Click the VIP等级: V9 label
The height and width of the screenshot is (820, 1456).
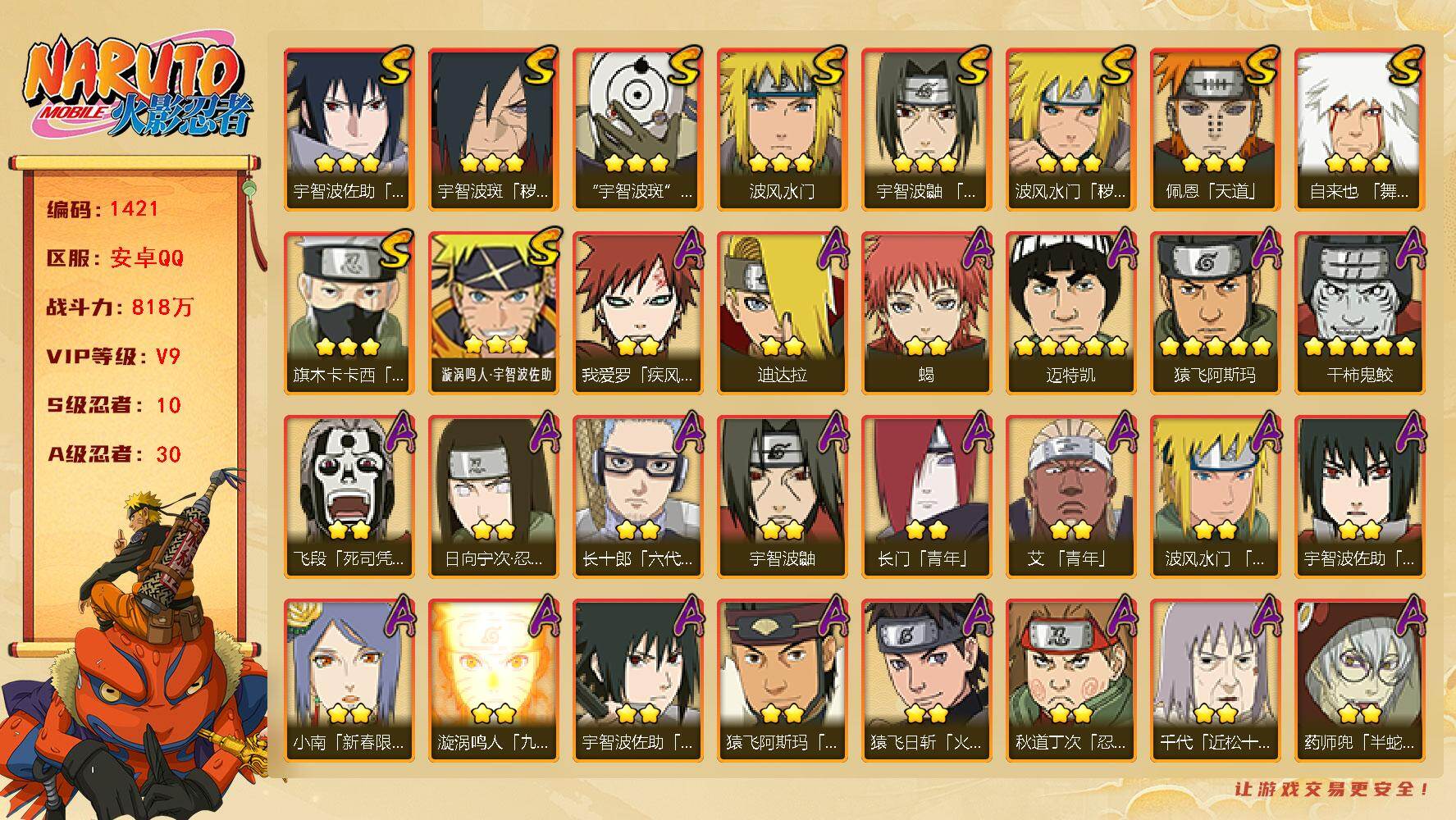pyautogui.click(x=113, y=357)
